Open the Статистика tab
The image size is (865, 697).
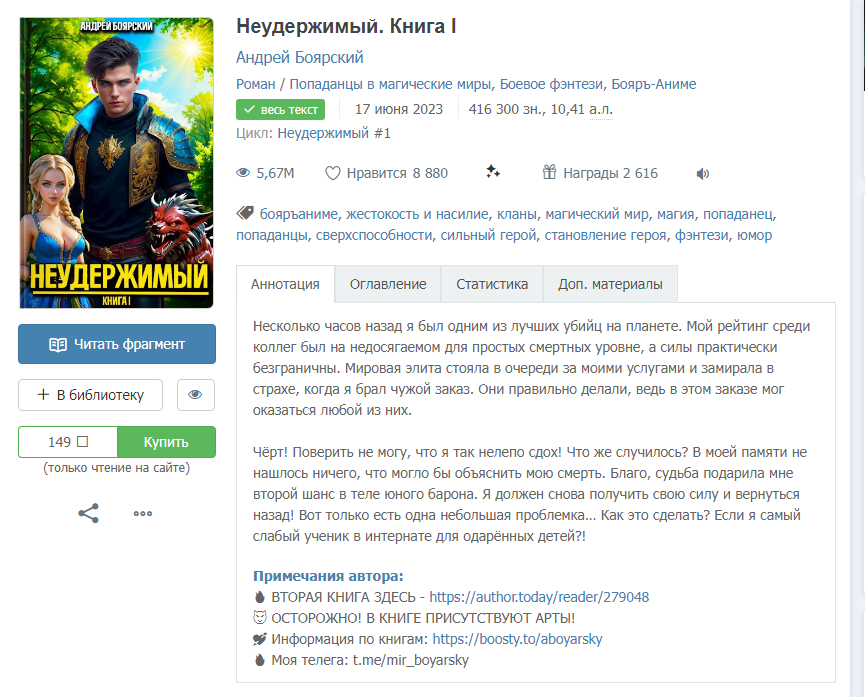coord(492,284)
